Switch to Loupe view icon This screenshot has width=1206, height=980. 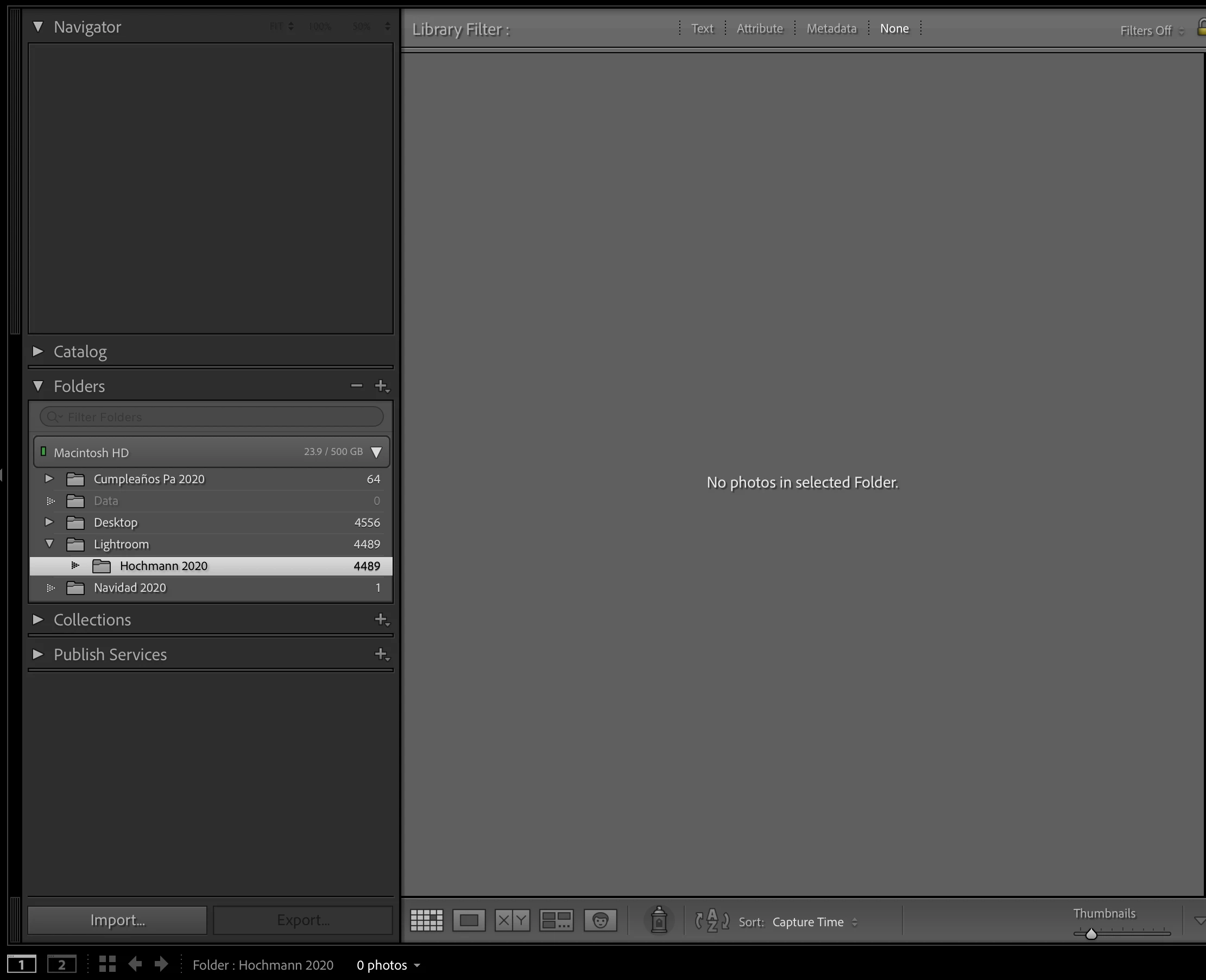469,920
